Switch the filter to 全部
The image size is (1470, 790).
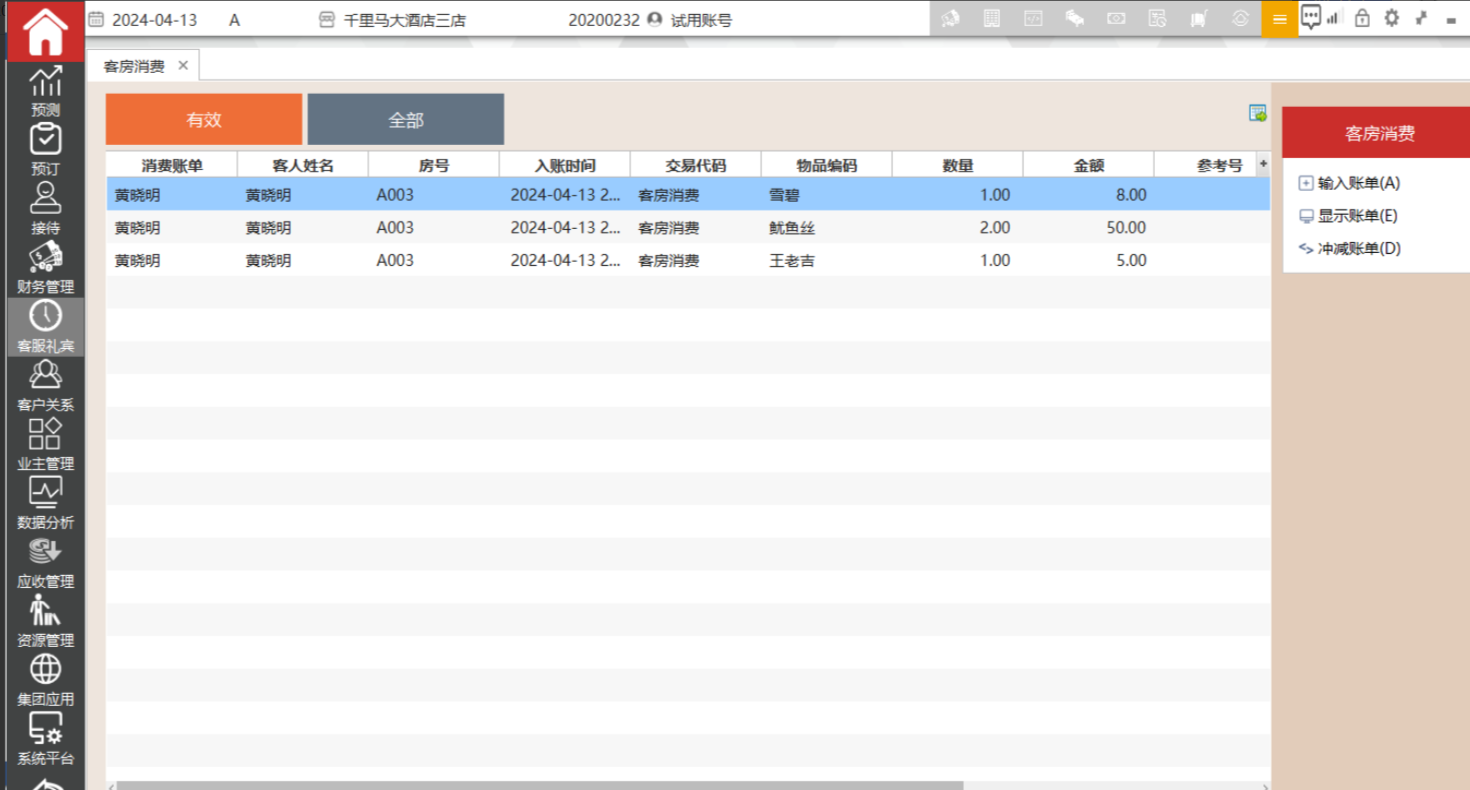[405, 120]
